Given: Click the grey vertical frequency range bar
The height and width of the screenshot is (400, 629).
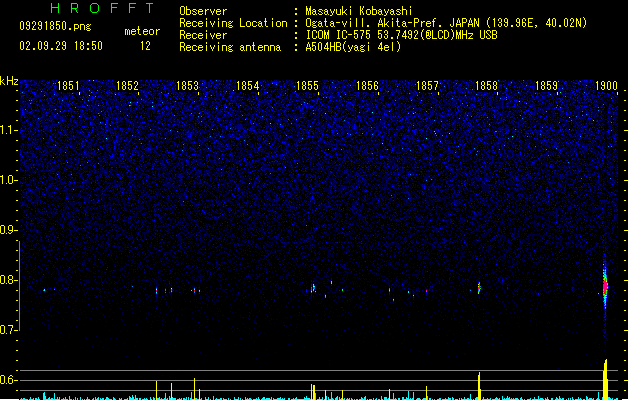Looking at the screenshot, I should tap(20, 286).
